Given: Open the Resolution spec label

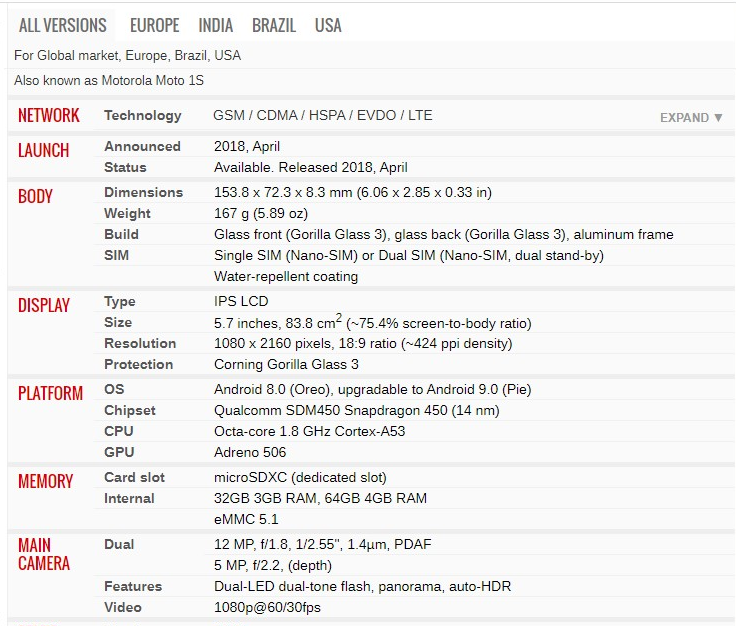Looking at the screenshot, I should coord(140,344).
